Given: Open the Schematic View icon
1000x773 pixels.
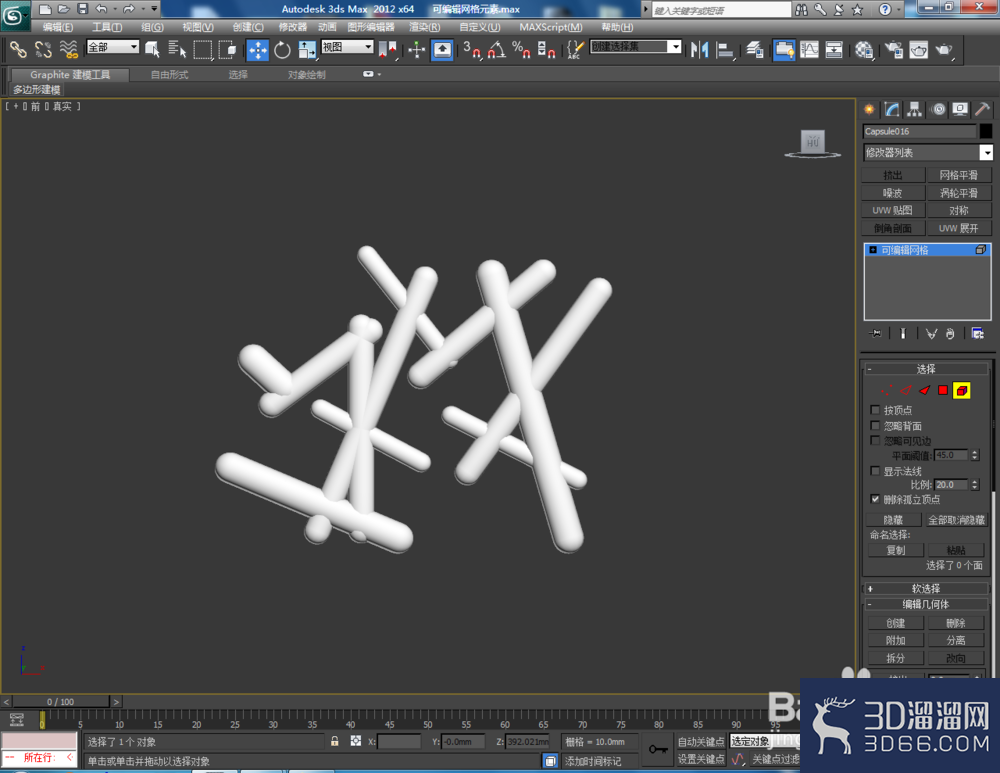Looking at the screenshot, I should tap(834, 49).
